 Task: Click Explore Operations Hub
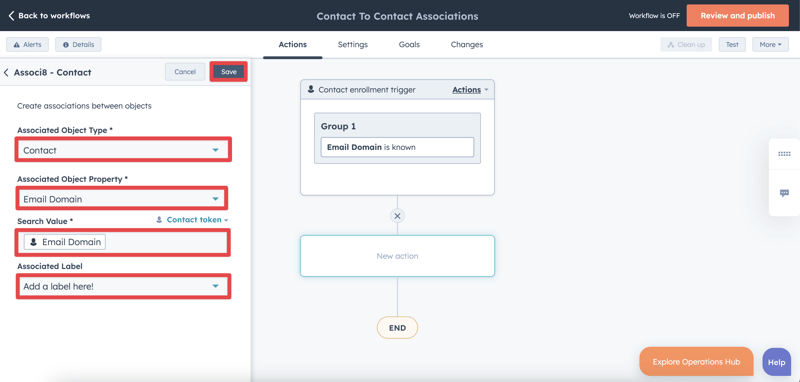(696, 362)
